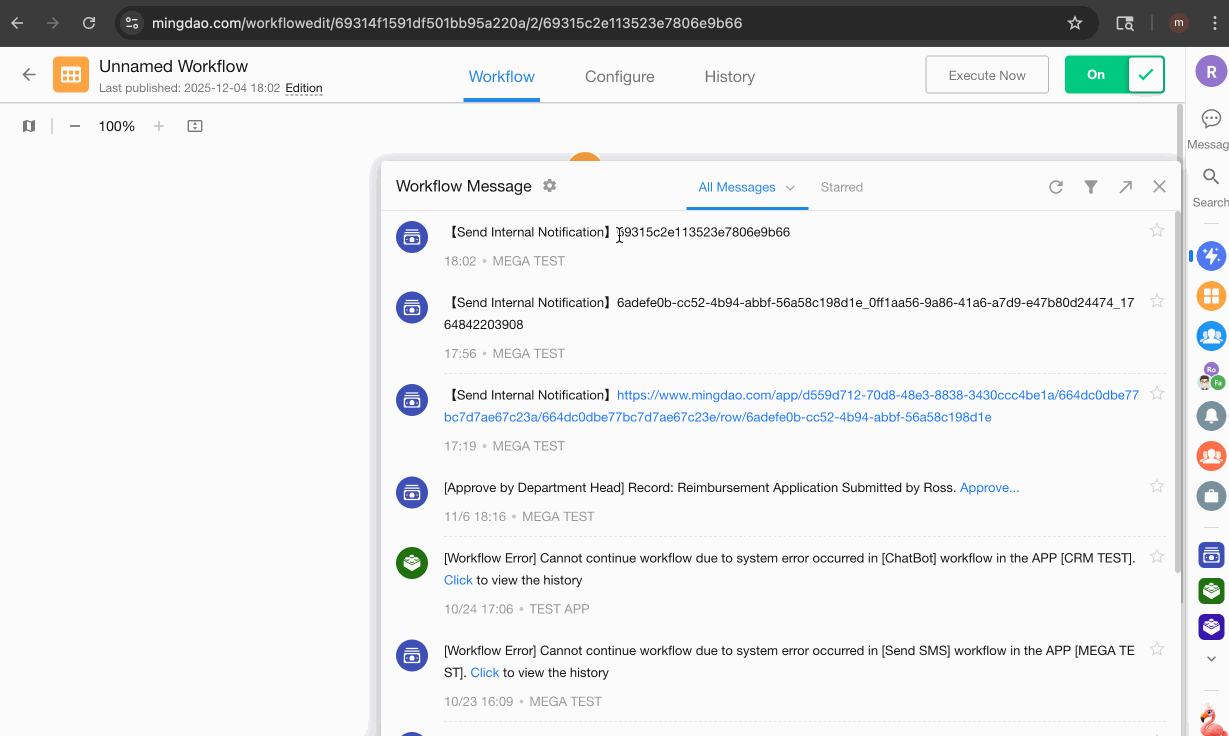Expand the right sidebar chevron for more apps
The height and width of the screenshot is (736, 1229).
click(1211, 658)
